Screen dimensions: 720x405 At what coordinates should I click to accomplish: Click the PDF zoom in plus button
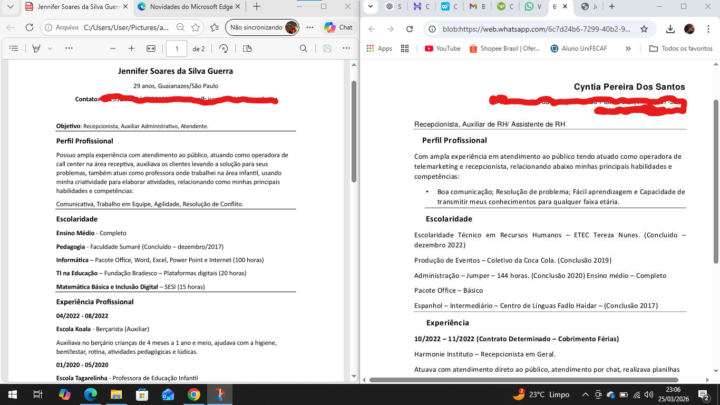click(133, 47)
